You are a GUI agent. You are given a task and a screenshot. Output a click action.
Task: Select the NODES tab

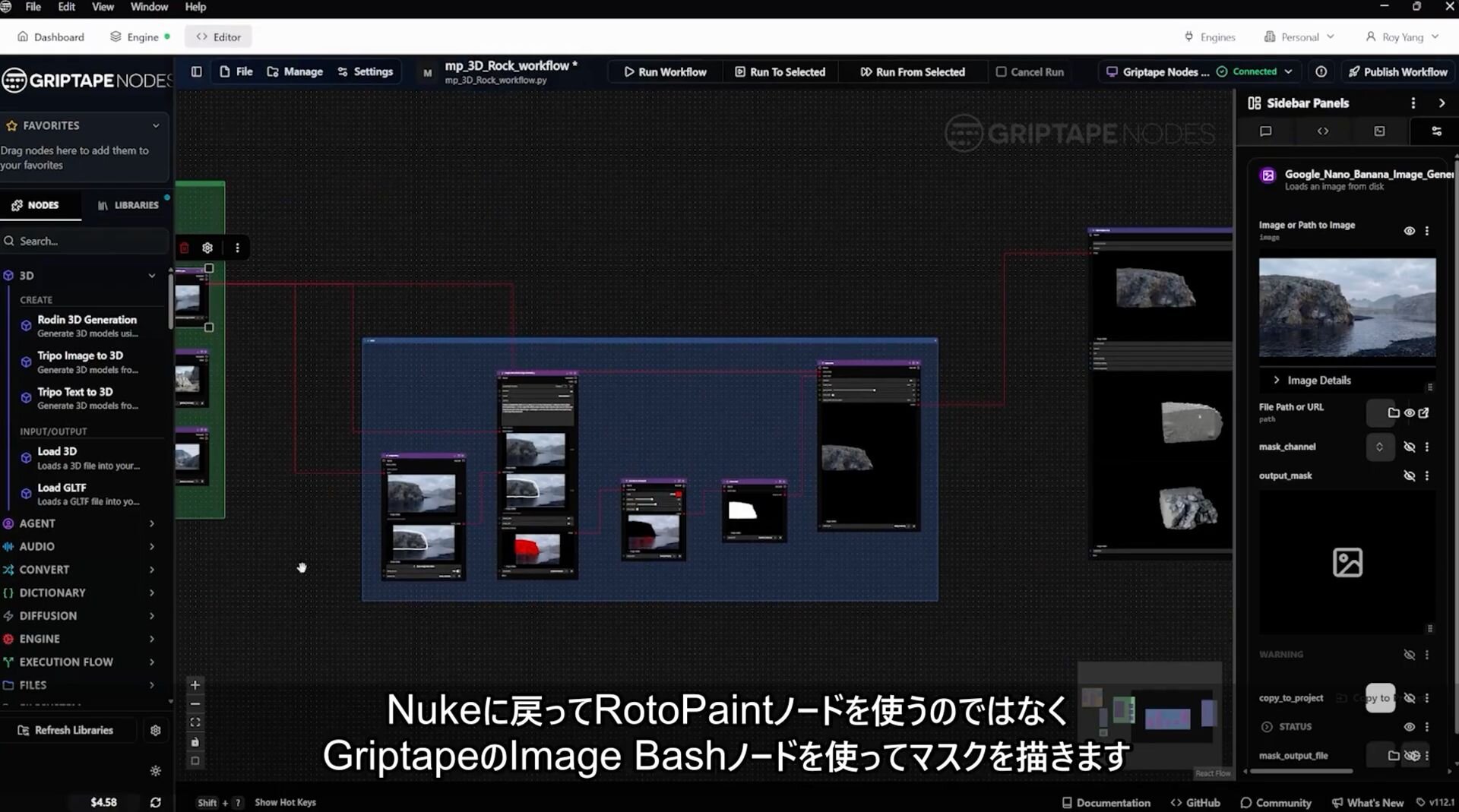coord(35,205)
